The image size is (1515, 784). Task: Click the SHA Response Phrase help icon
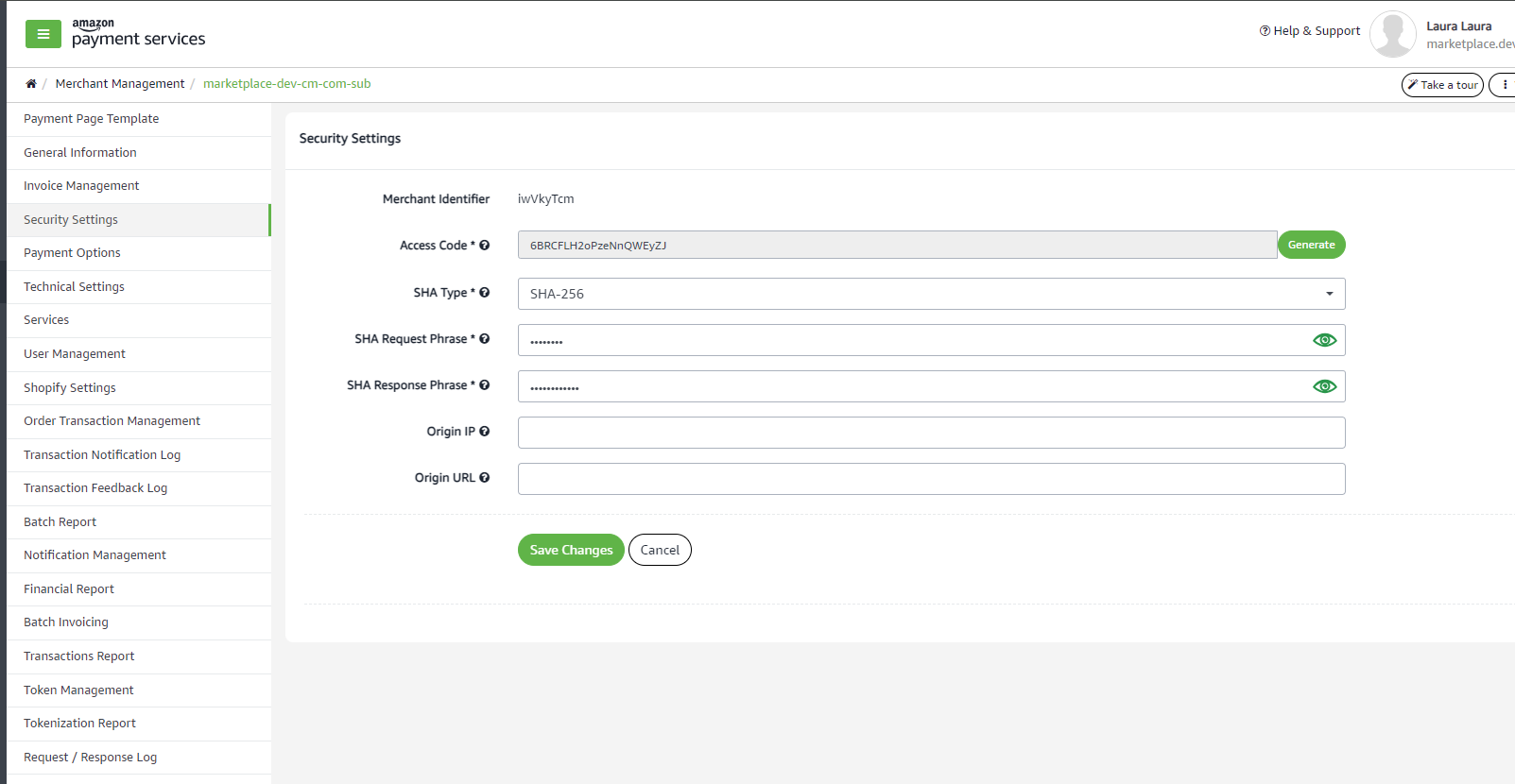[x=485, y=385]
